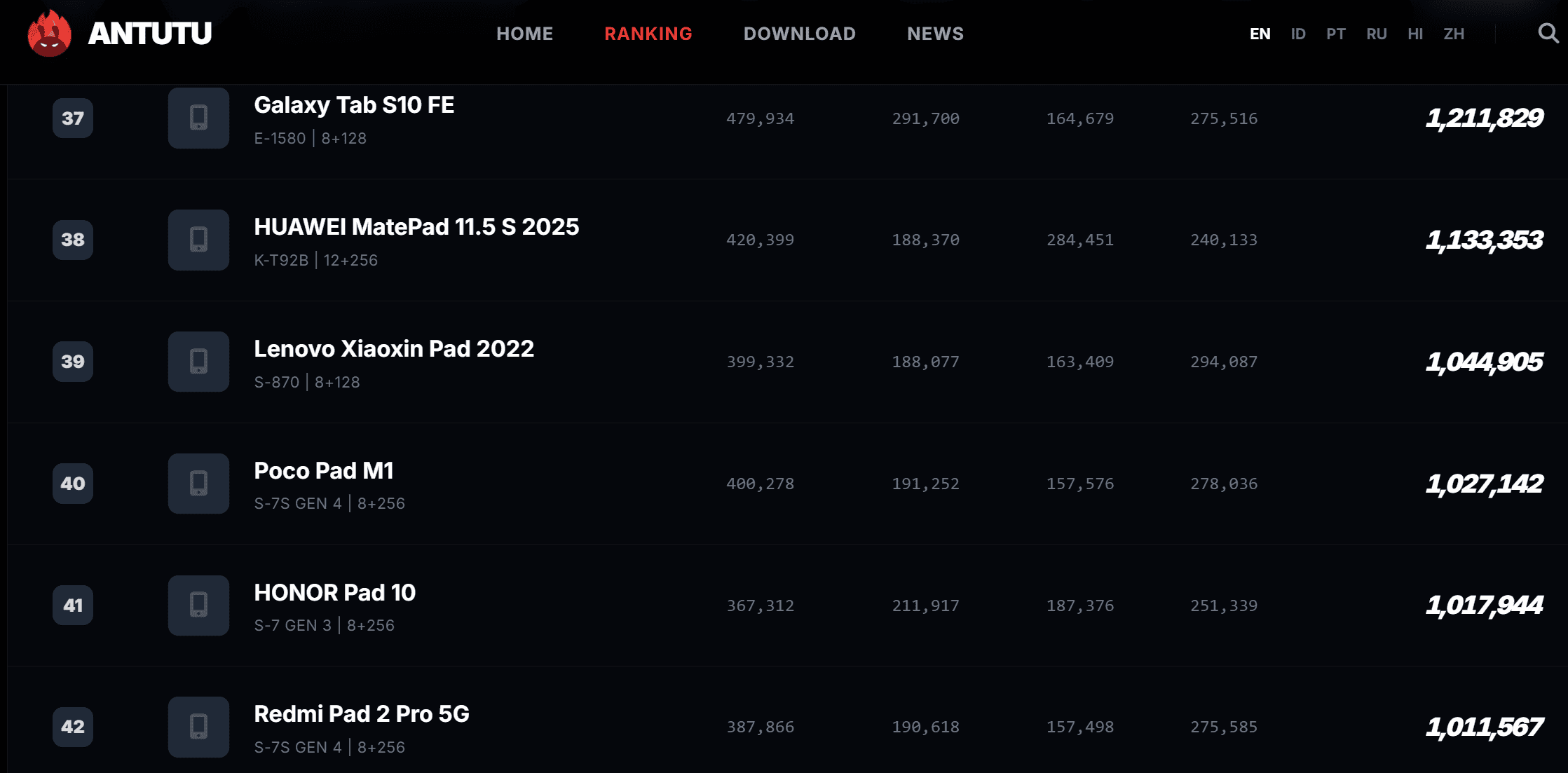1568x773 pixels.
Task: Select the Lenovo Xiaoxin Pad 2022 name
Action: pos(394,349)
